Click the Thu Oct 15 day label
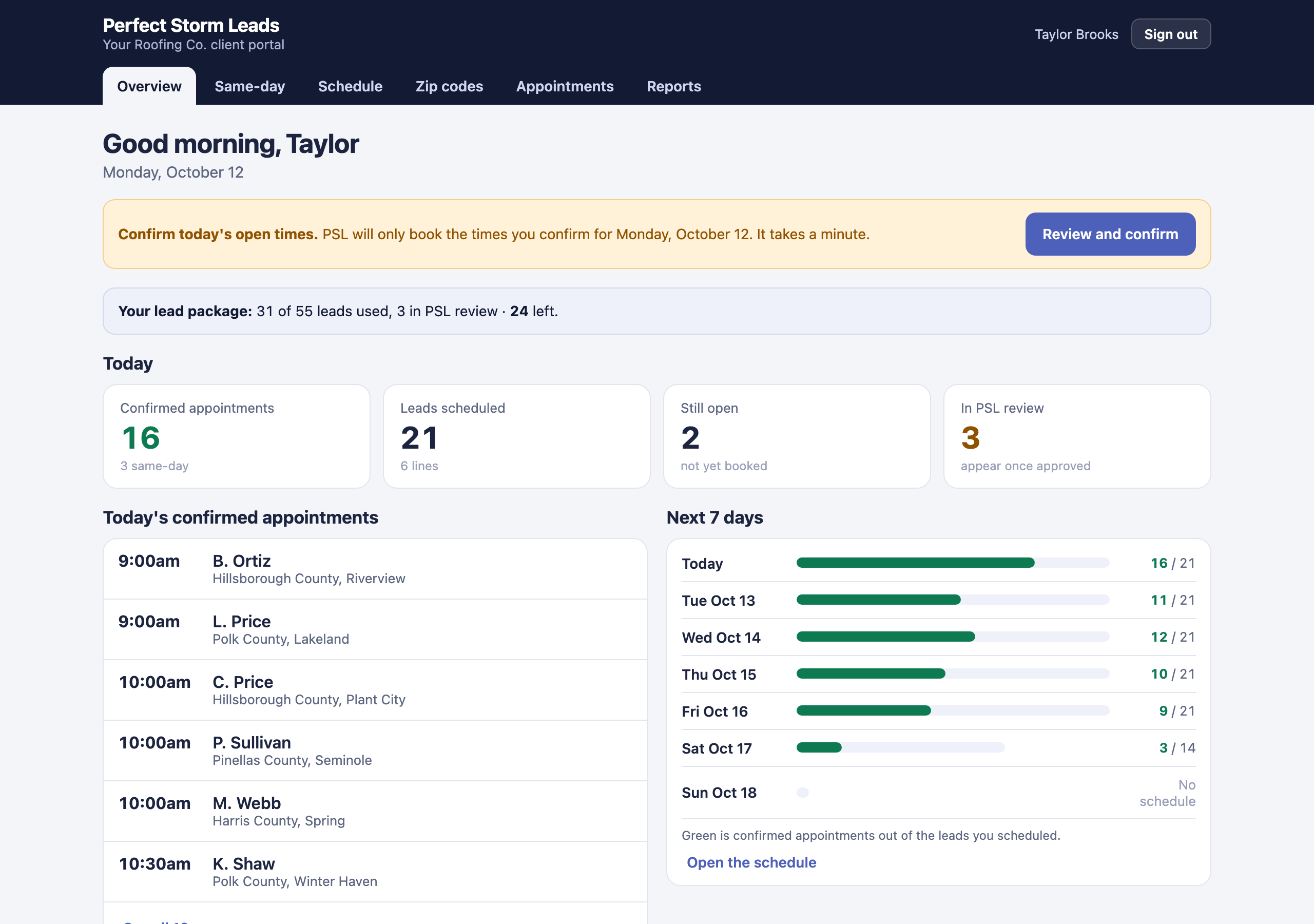Screen dimensions: 1314x924 [719, 675]
